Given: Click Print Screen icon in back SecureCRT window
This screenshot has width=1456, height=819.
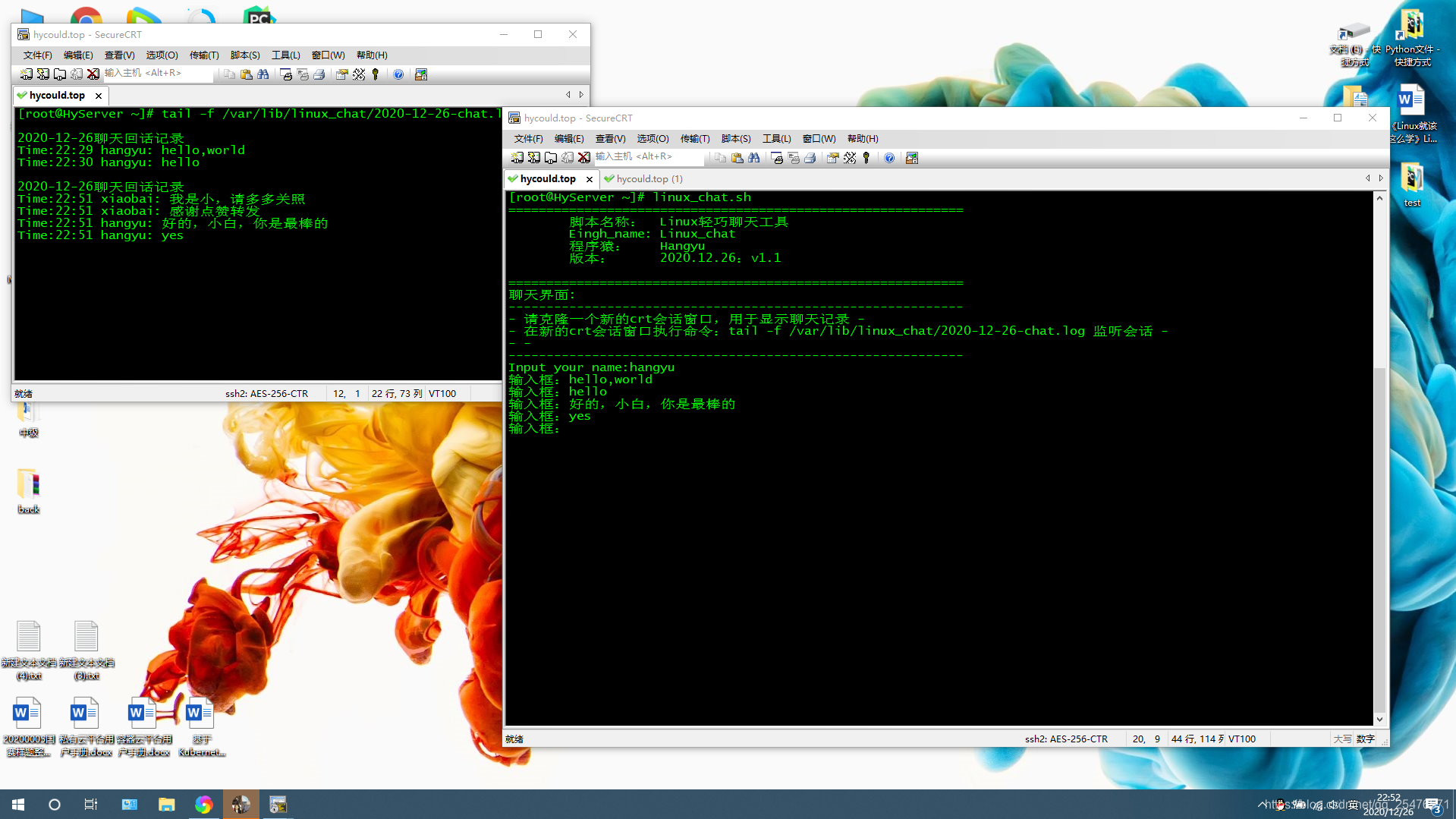Looking at the screenshot, I should [x=286, y=74].
